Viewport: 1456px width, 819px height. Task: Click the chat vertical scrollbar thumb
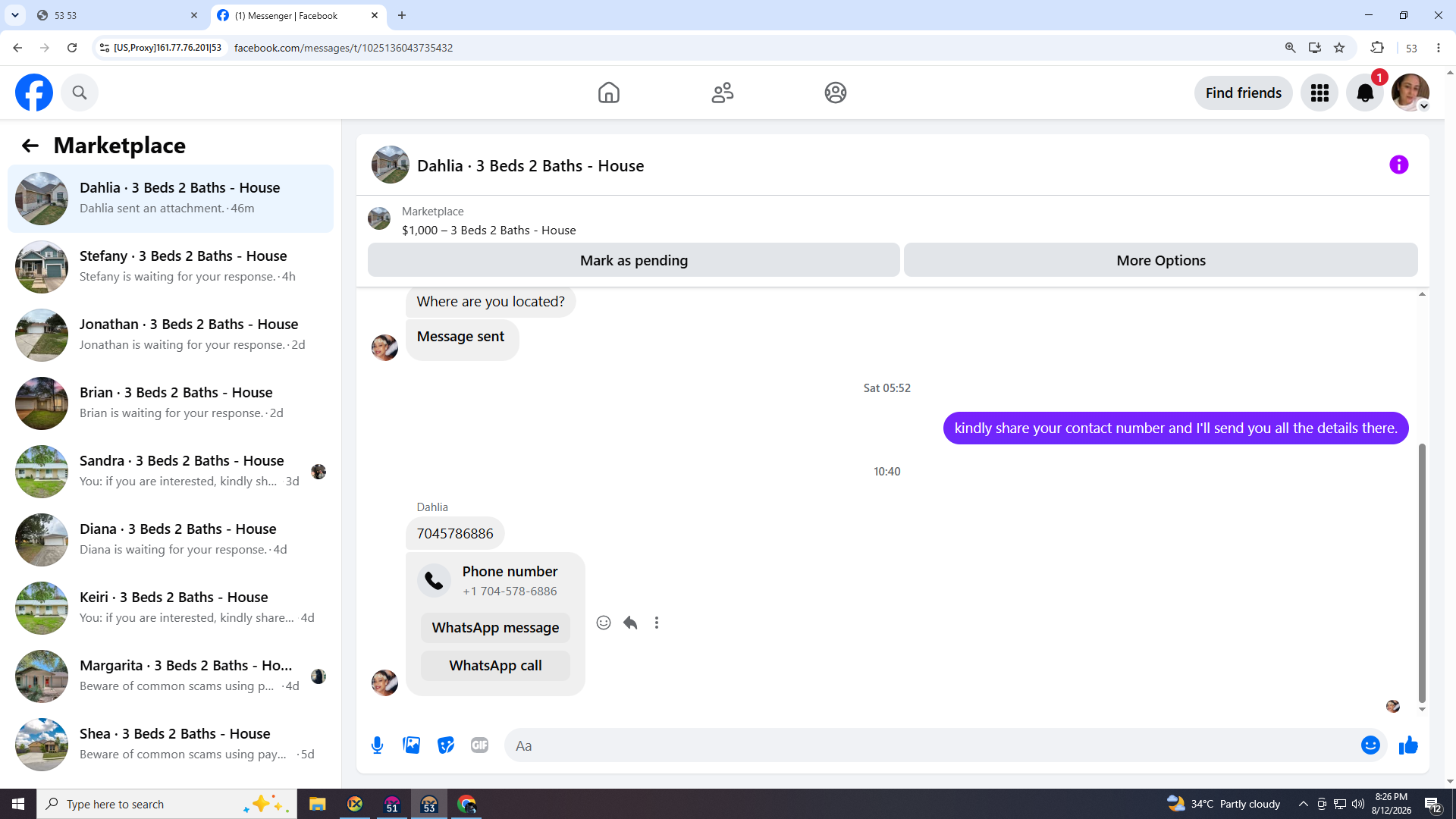tap(1422, 573)
